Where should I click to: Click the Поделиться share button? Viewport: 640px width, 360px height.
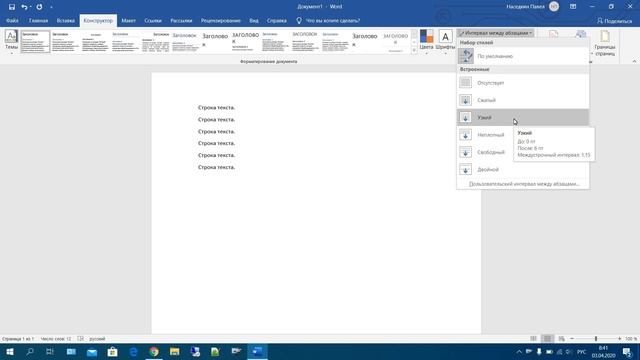click(614, 21)
